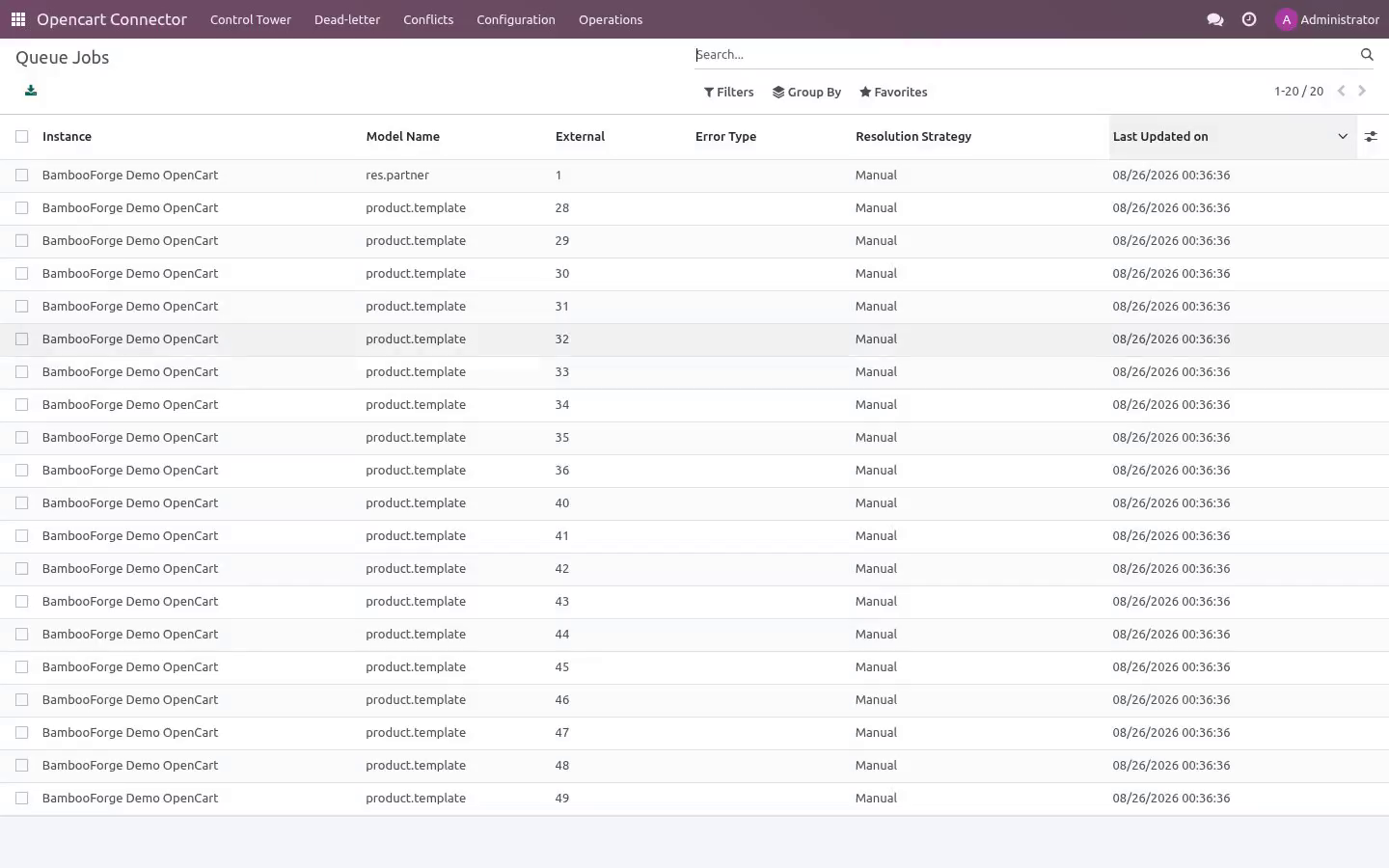Click the date cell in external 34 row

click(x=1171, y=405)
